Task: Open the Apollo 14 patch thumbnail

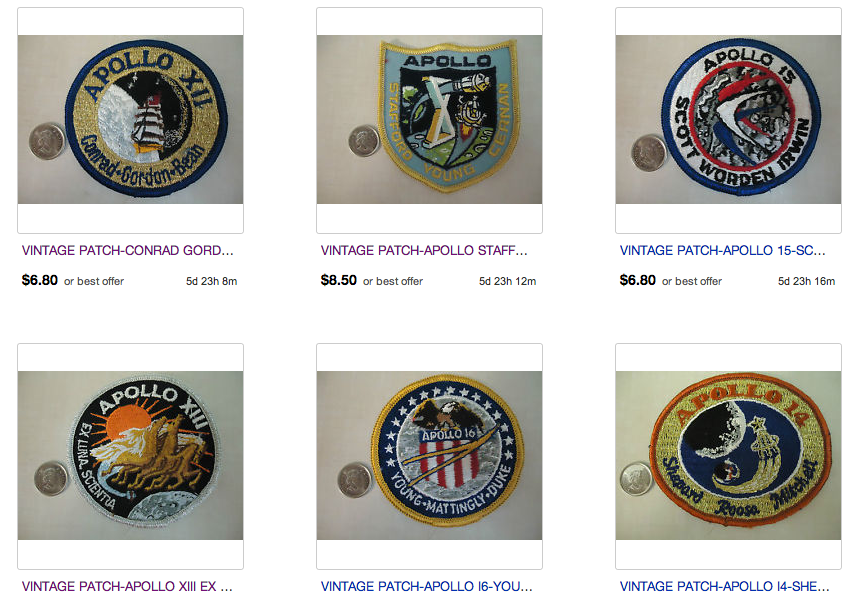Action: 728,456
